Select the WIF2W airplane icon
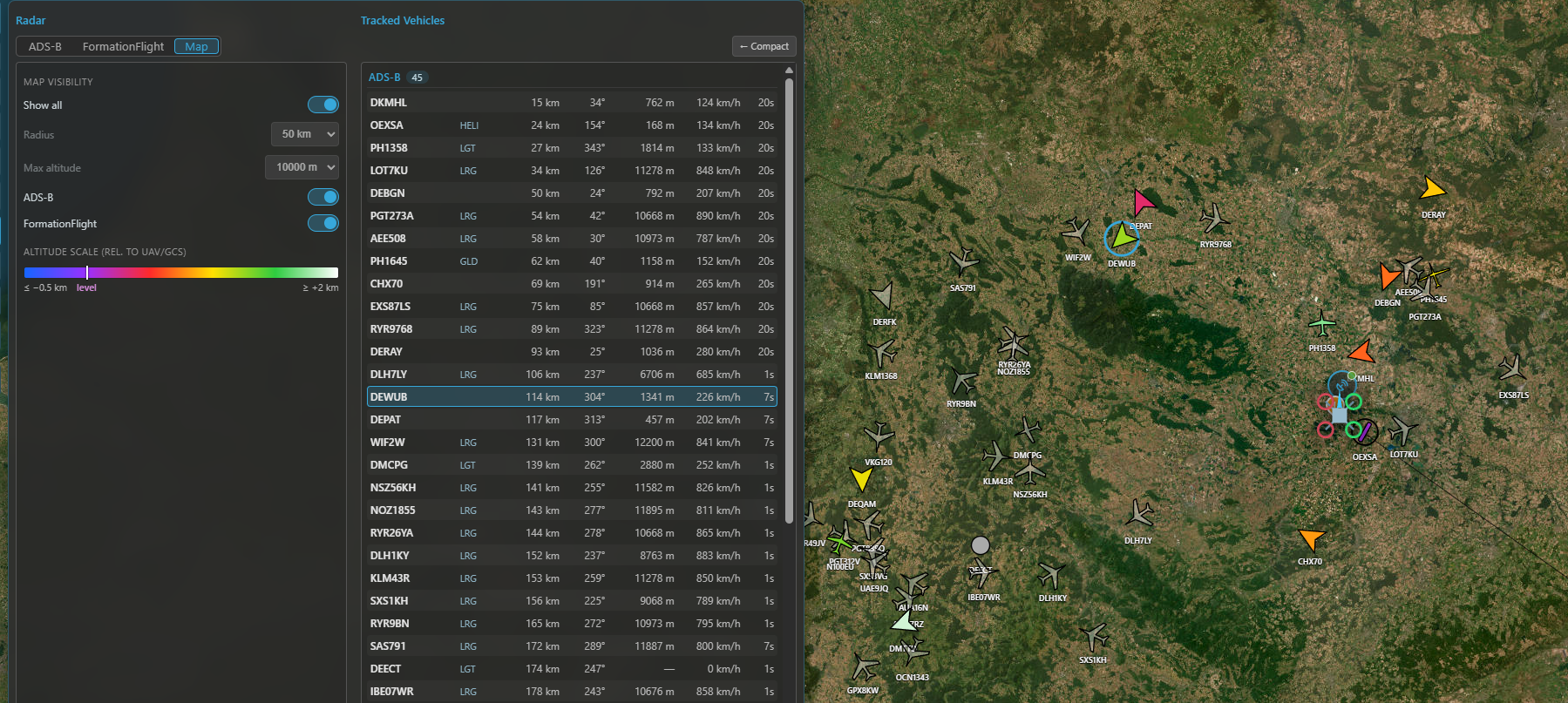 (1076, 232)
